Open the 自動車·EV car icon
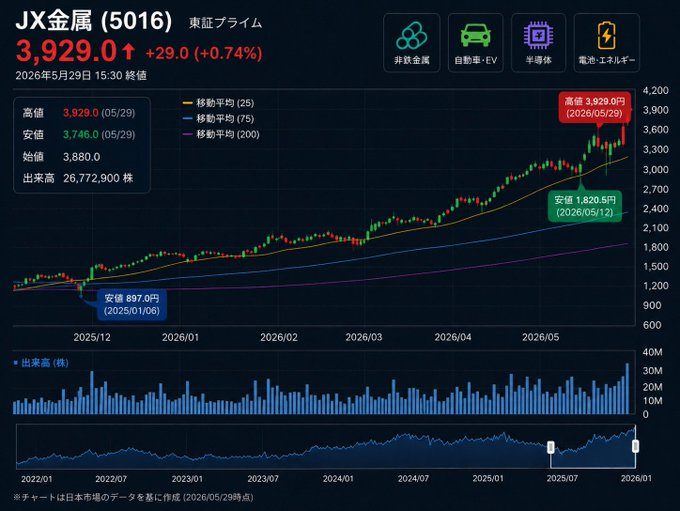Image resolution: width=680 pixels, height=511 pixels. [475, 43]
